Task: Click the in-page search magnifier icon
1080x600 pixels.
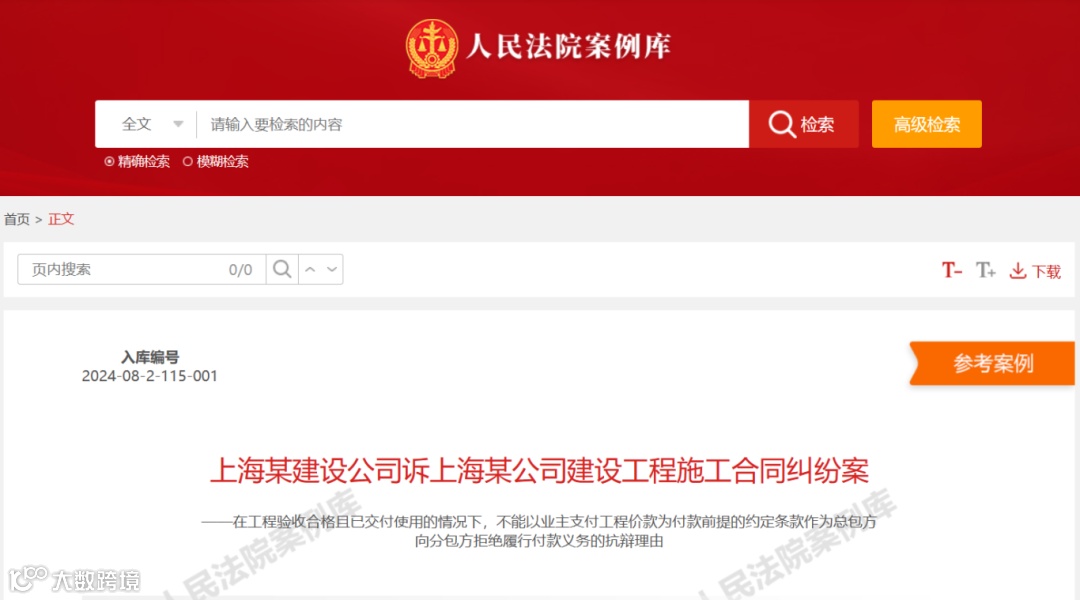Action: [282, 269]
